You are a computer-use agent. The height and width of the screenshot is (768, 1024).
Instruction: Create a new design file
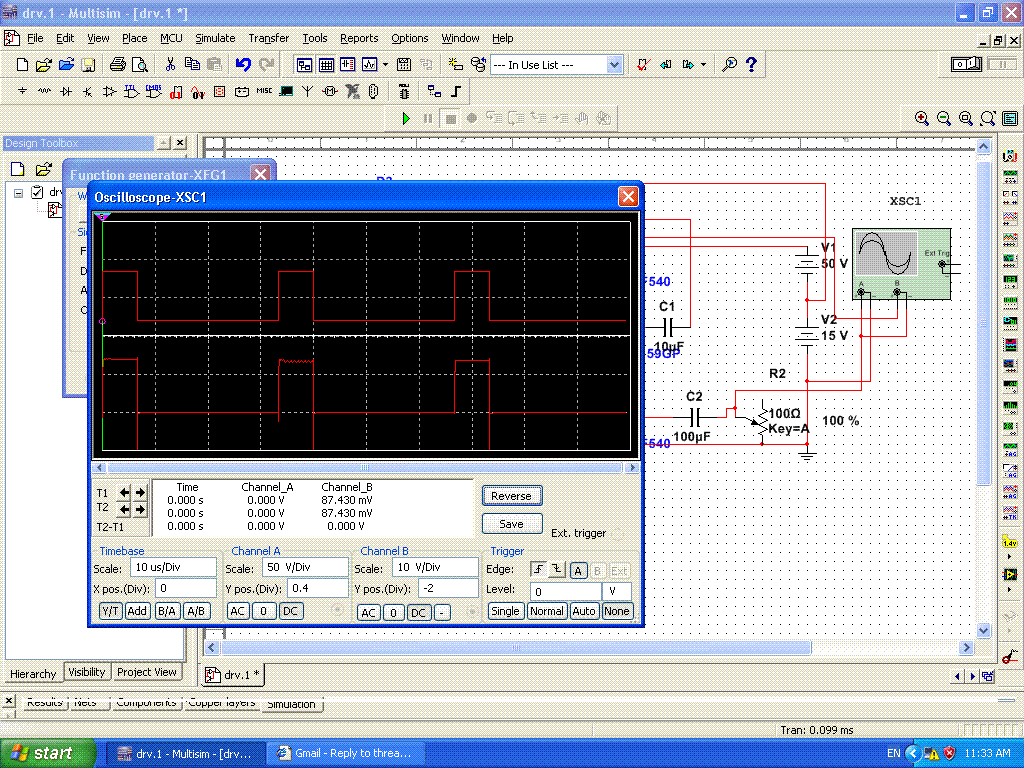click(22, 65)
